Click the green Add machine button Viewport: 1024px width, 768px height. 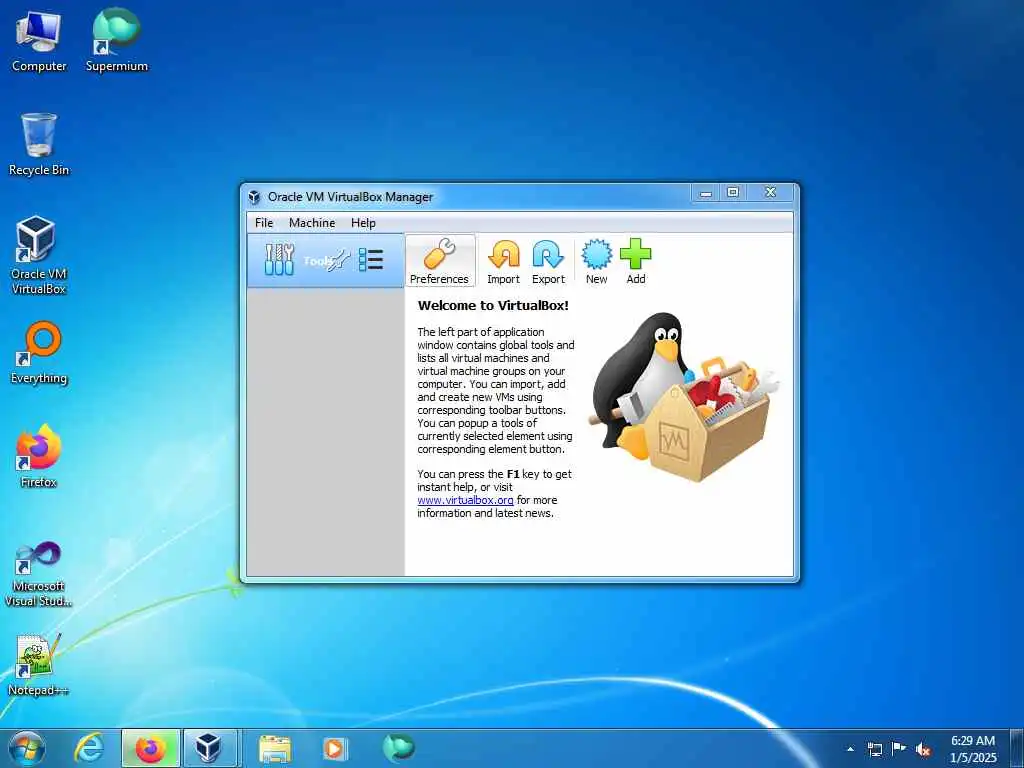tap(635, 261)
